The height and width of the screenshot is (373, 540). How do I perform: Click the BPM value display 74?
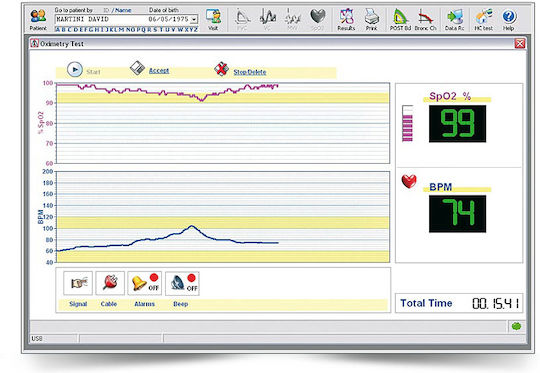[x=457, y=214]
